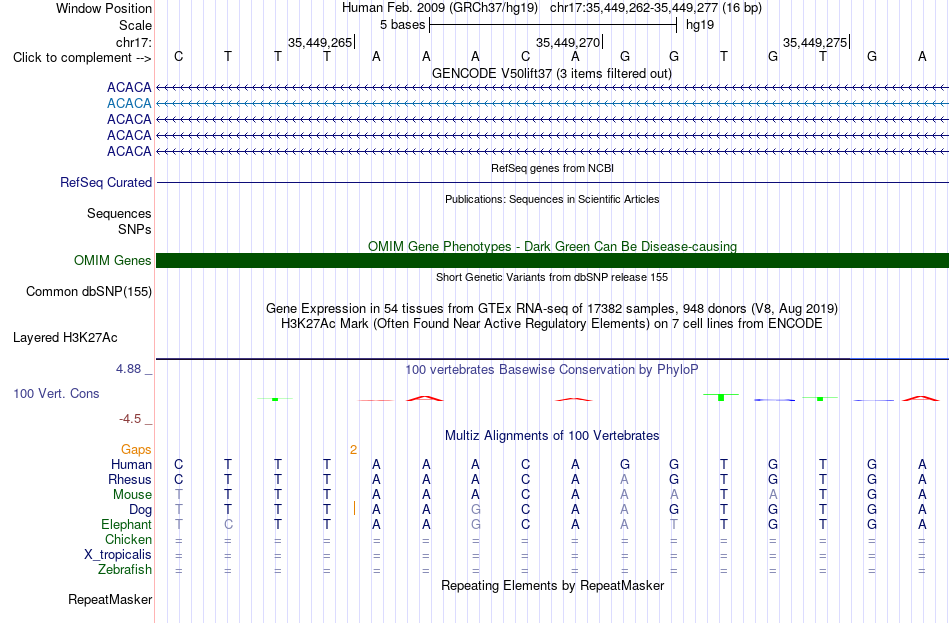The image size is (950, 623).
Task: Select the Rhesus species label
Action: pos(130,479)
